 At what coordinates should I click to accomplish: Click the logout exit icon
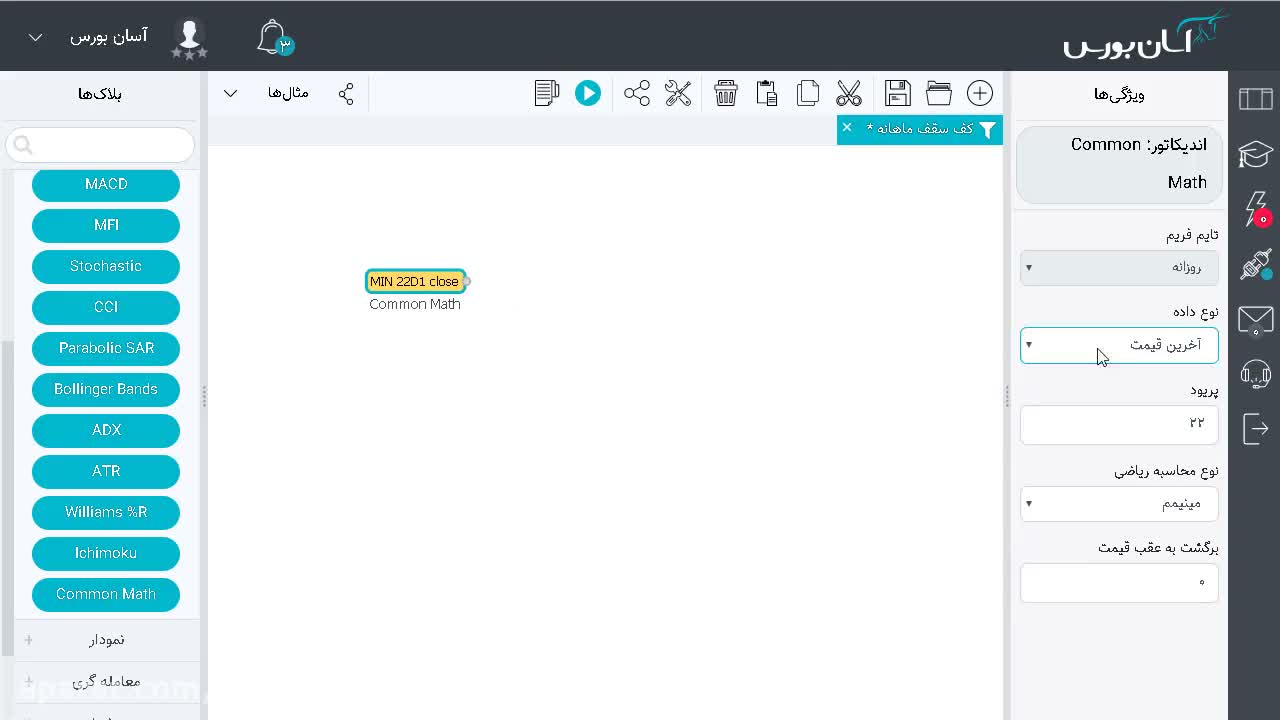coord(1256,428)
